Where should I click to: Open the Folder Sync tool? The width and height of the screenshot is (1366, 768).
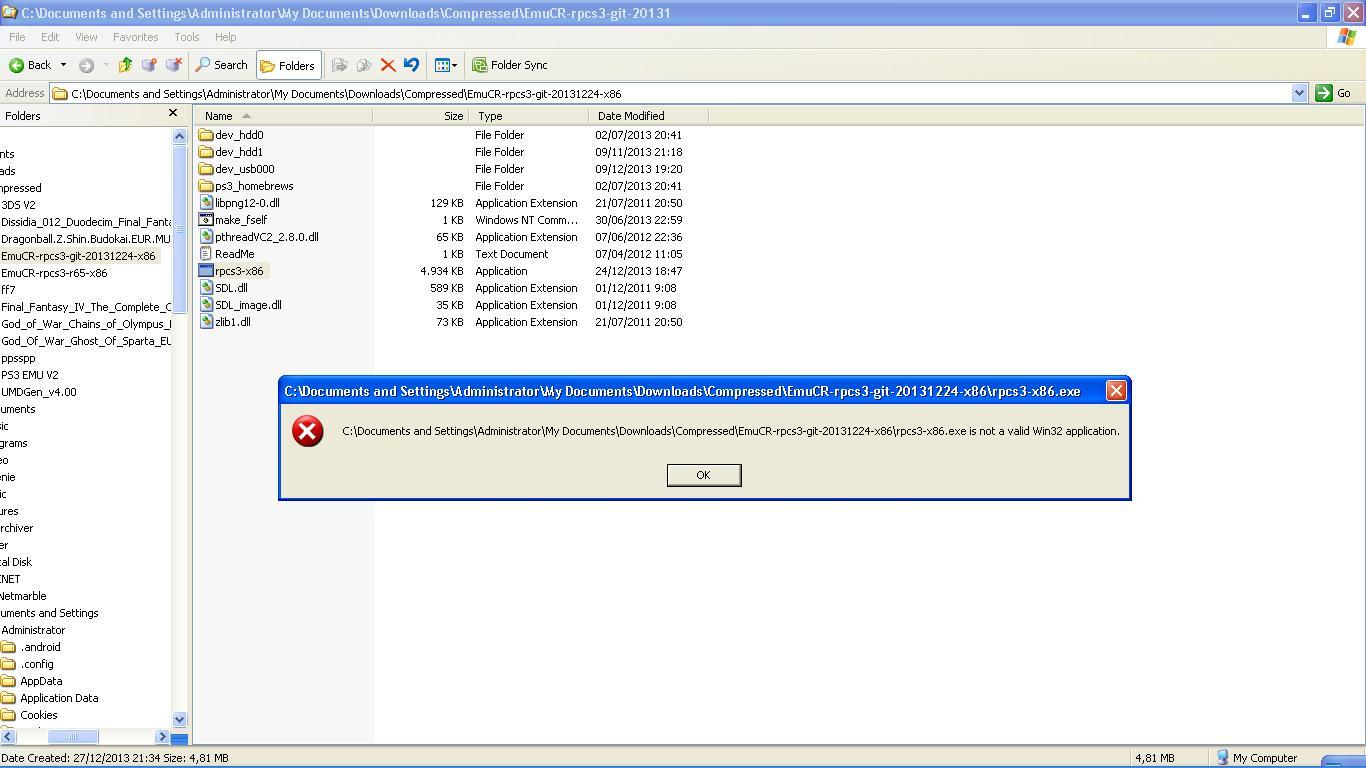(x=510, y=65)
